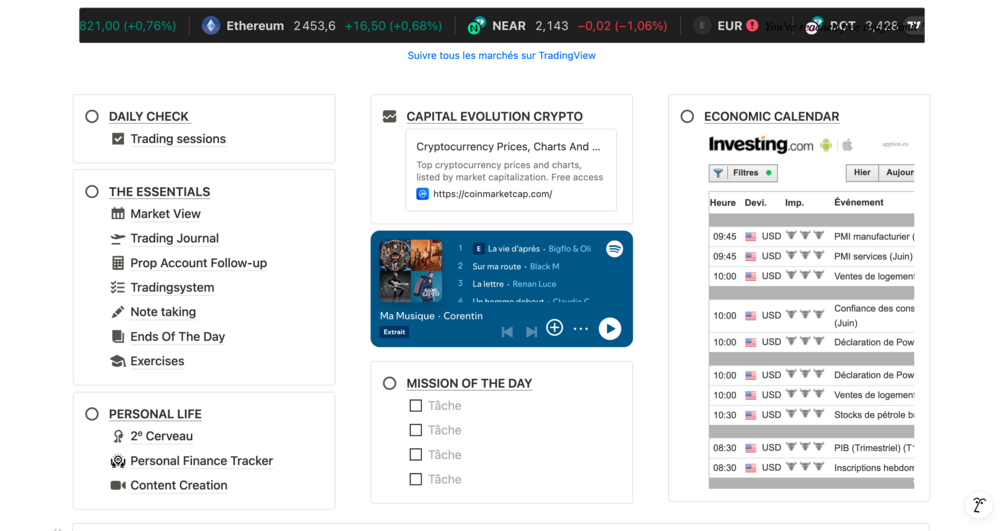This screenshot has width=1005, height=531.
Task: Click PMI services (Juin) event row
Action: (x=811, y=257)
